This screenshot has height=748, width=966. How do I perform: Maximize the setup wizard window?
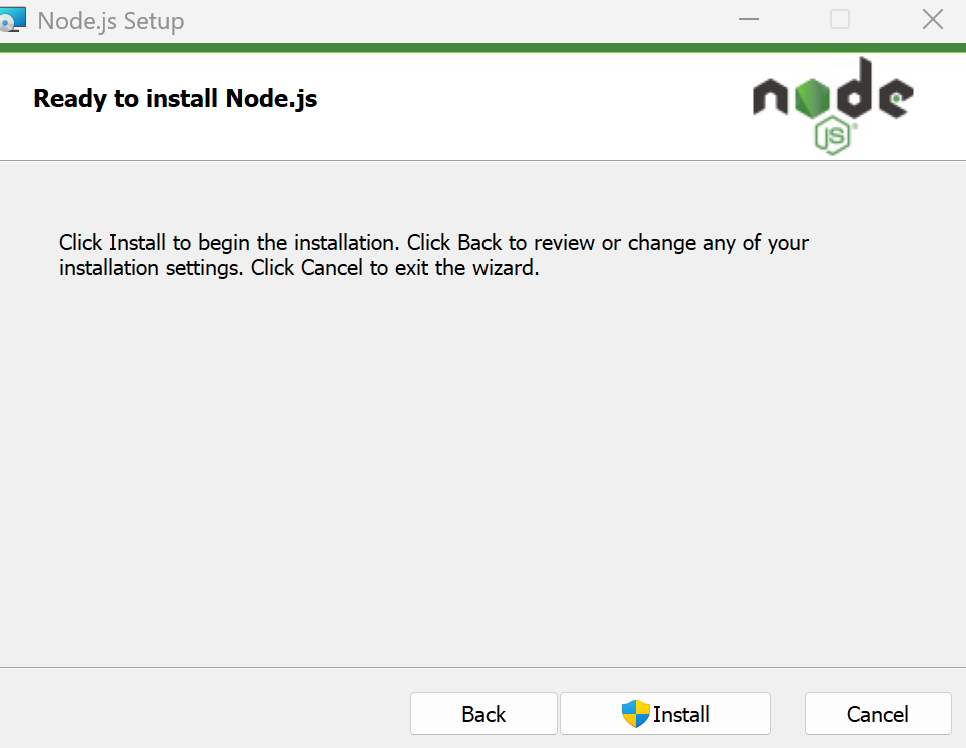(x=839, y=19)
